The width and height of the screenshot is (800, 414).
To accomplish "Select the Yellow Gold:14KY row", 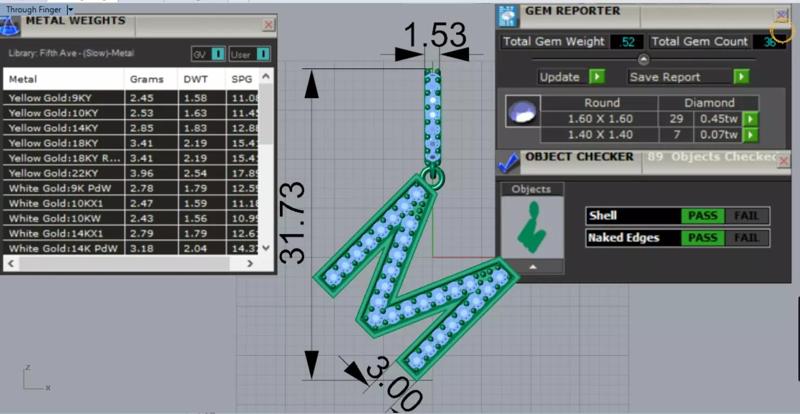I will click(x=131, y=128).
